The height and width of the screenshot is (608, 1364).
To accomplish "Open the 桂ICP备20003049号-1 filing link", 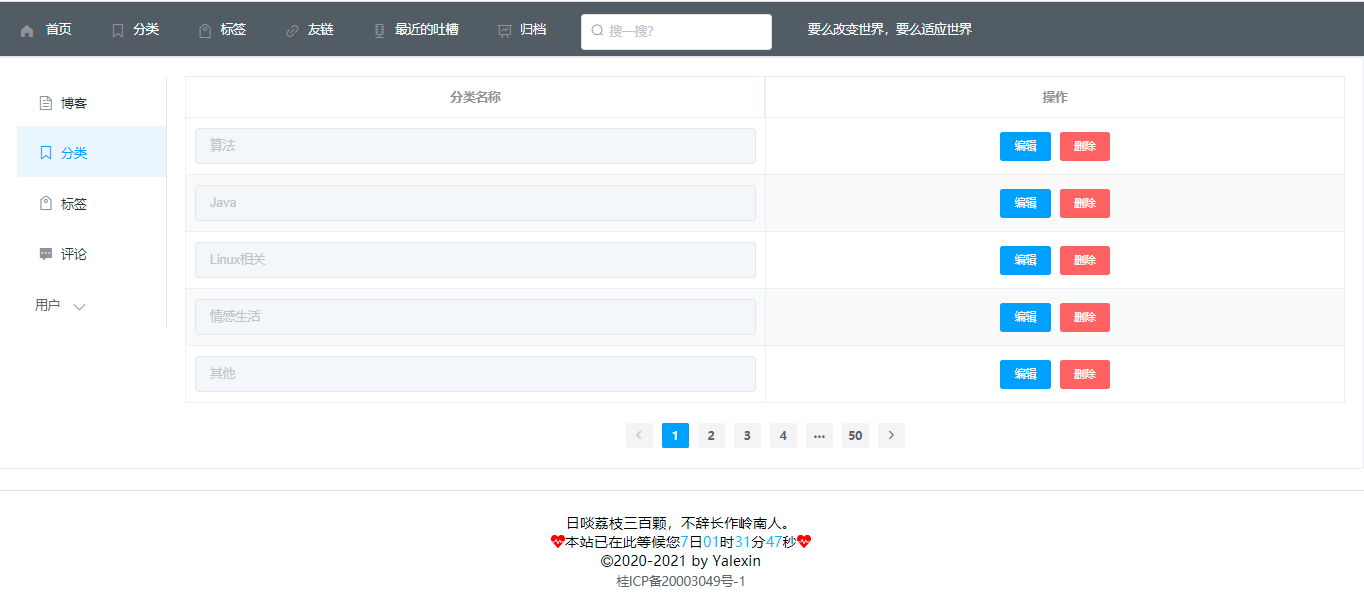I will (x=682, y=580).
